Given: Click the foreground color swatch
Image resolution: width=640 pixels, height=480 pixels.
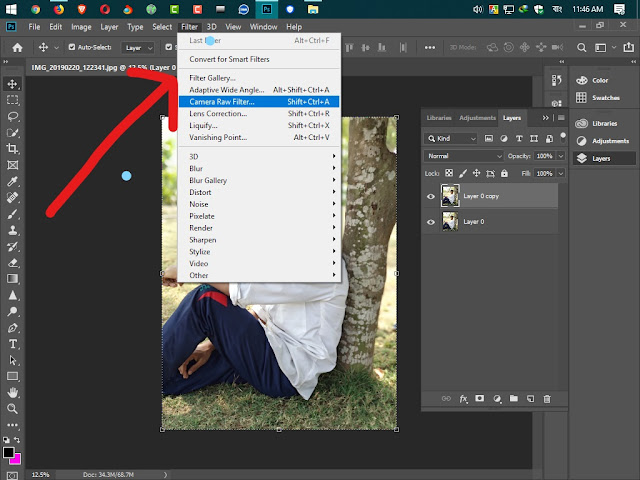Looking at the screenshot, I should pyautogui.click(x=9, y=452).
